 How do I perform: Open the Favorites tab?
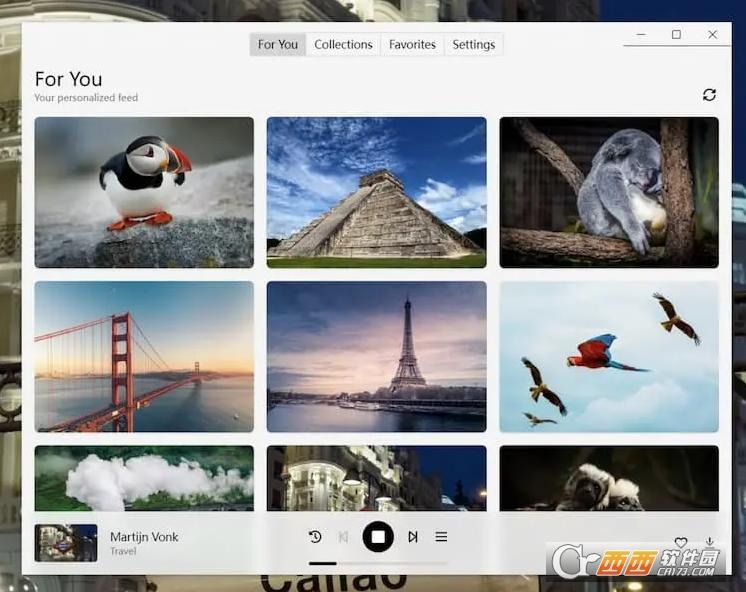click(x=412, y=45)
